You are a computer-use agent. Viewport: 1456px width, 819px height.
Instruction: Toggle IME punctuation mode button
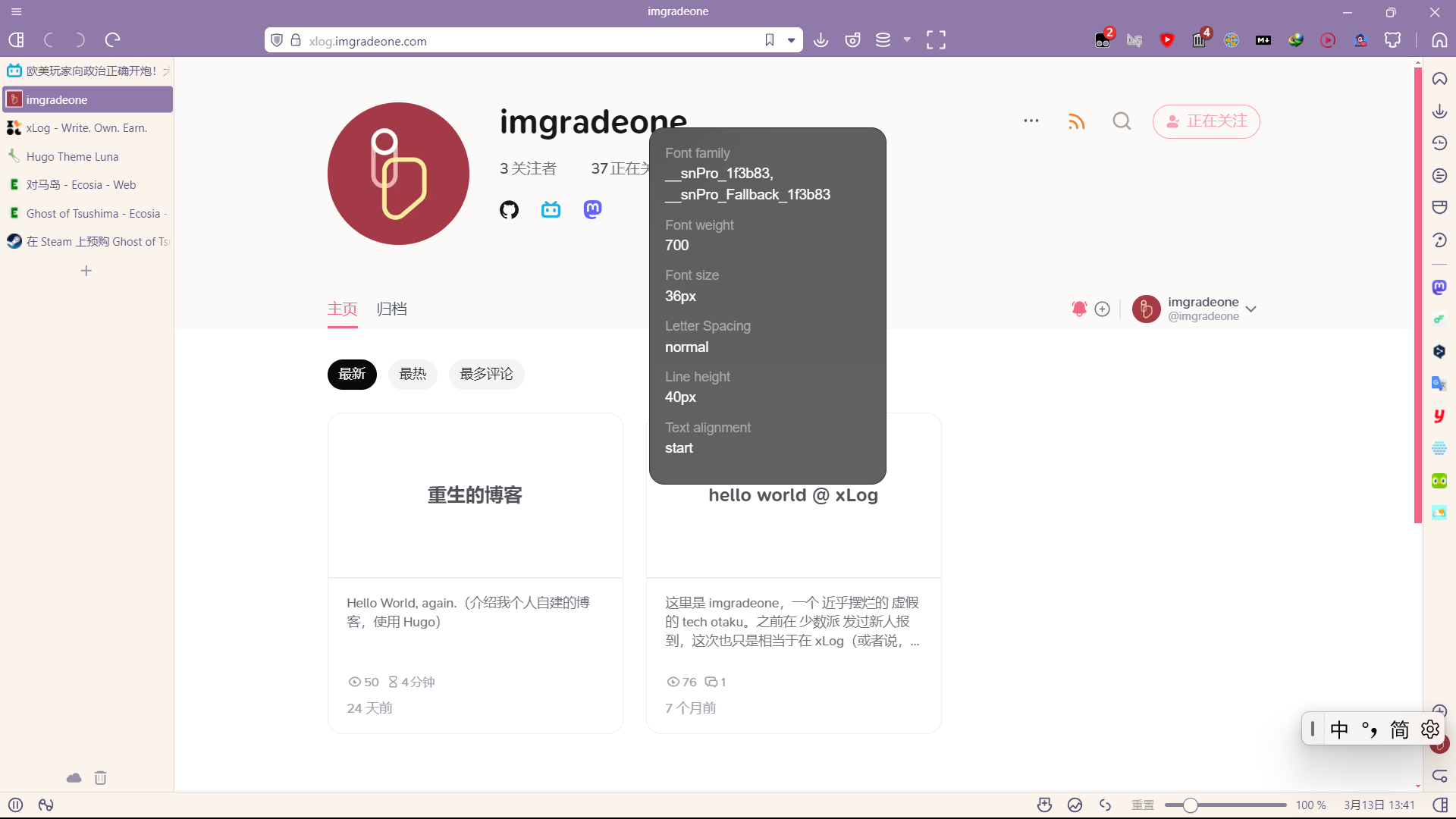pyautogui.click(x=1370, y=730)
